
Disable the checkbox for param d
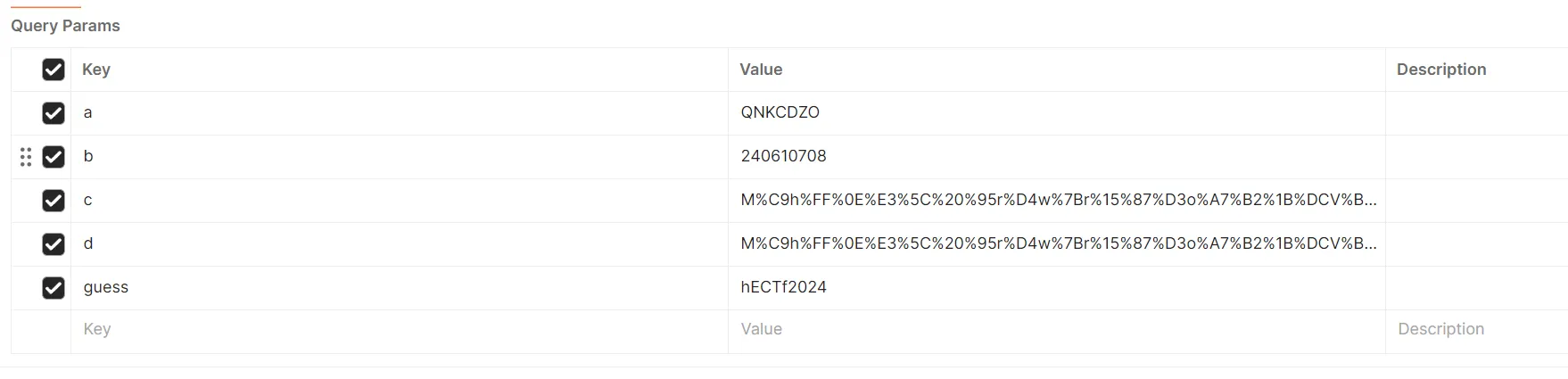point(54,244)
